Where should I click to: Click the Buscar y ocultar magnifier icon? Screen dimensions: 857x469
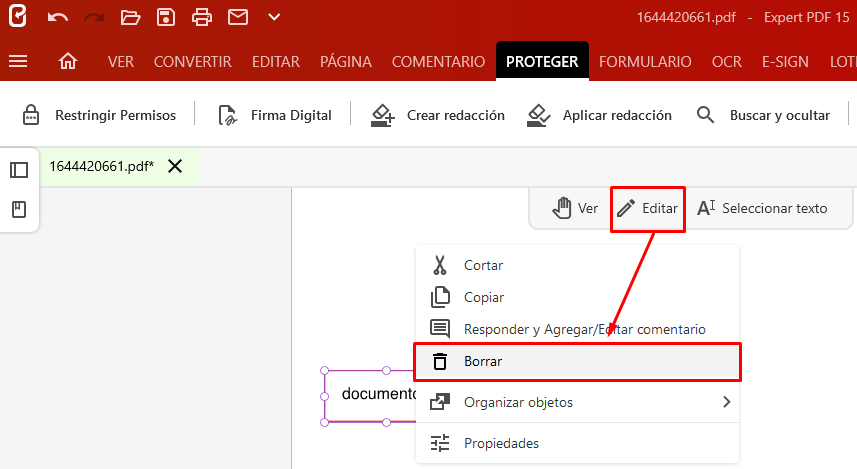tap(705, 115)
